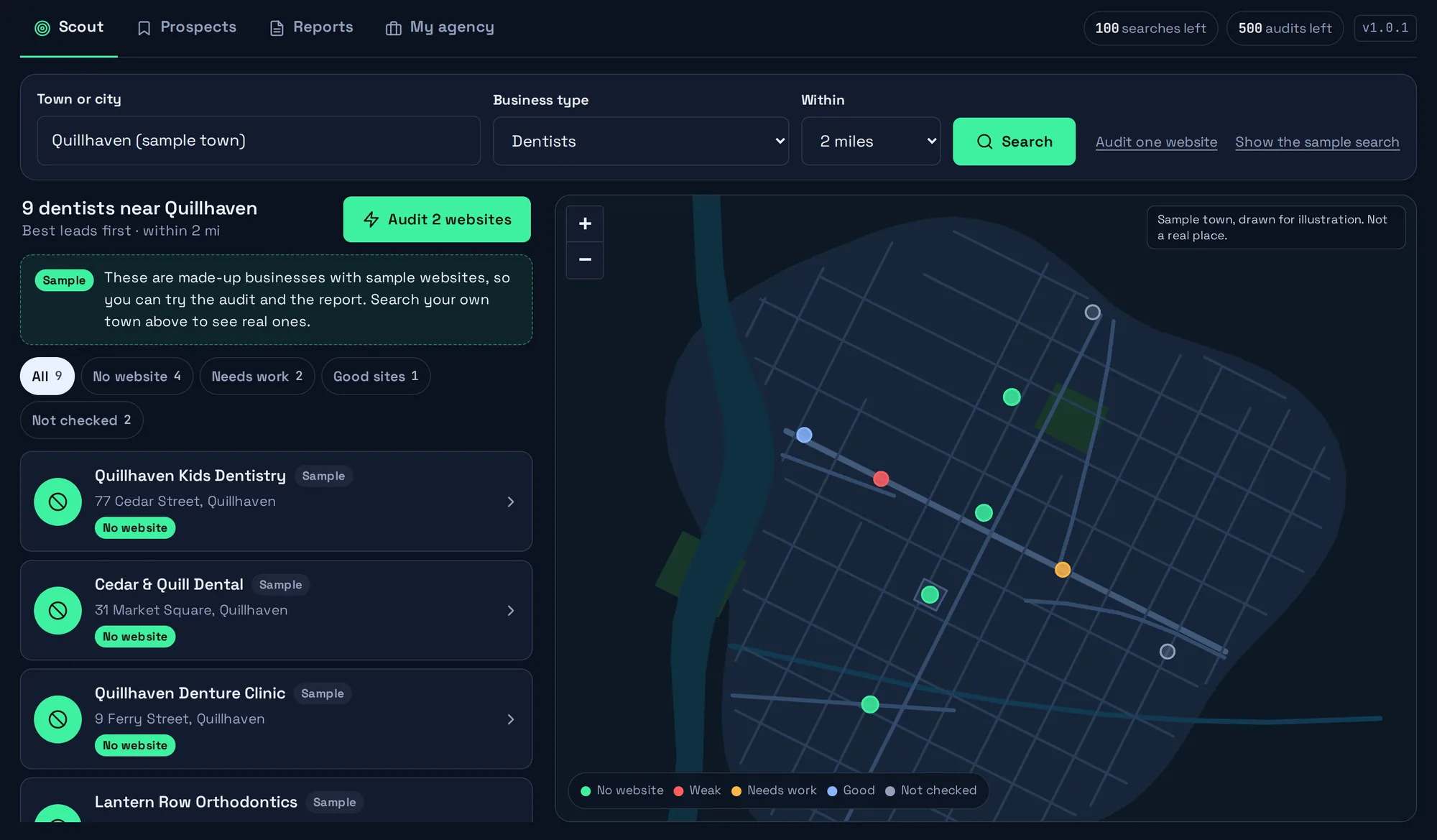
Task: Open the chevron for Quillhaven Denture Clinic
Action: pos(511,719)
